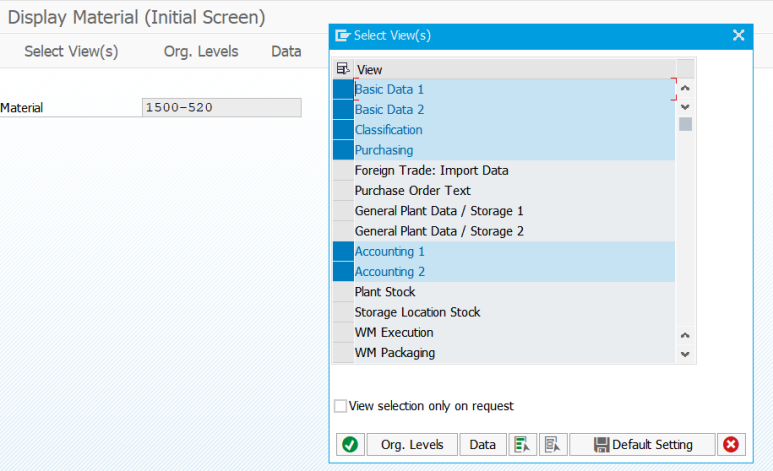Click the lower scroll up arrow near WM Execution

point(685,335)
